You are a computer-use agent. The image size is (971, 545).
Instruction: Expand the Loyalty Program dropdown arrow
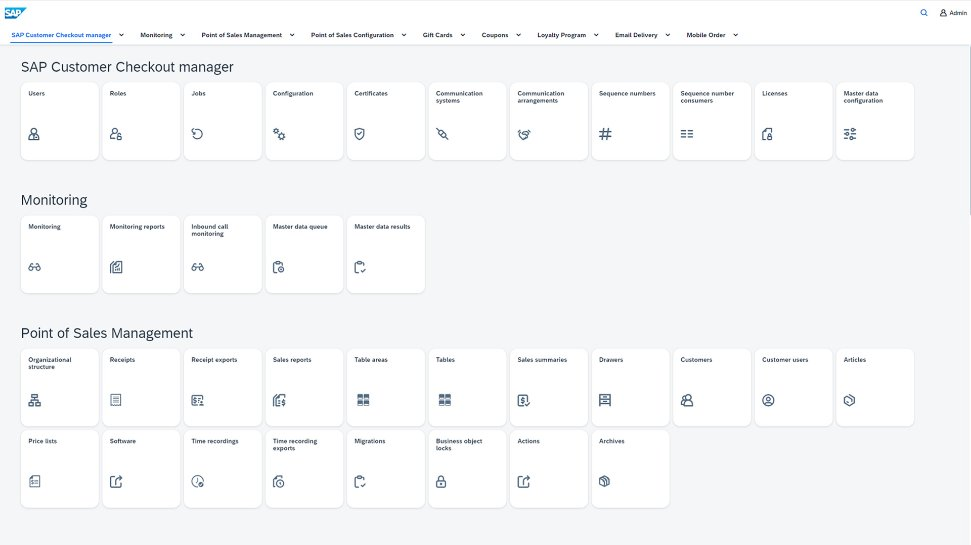tap(596, 35)
